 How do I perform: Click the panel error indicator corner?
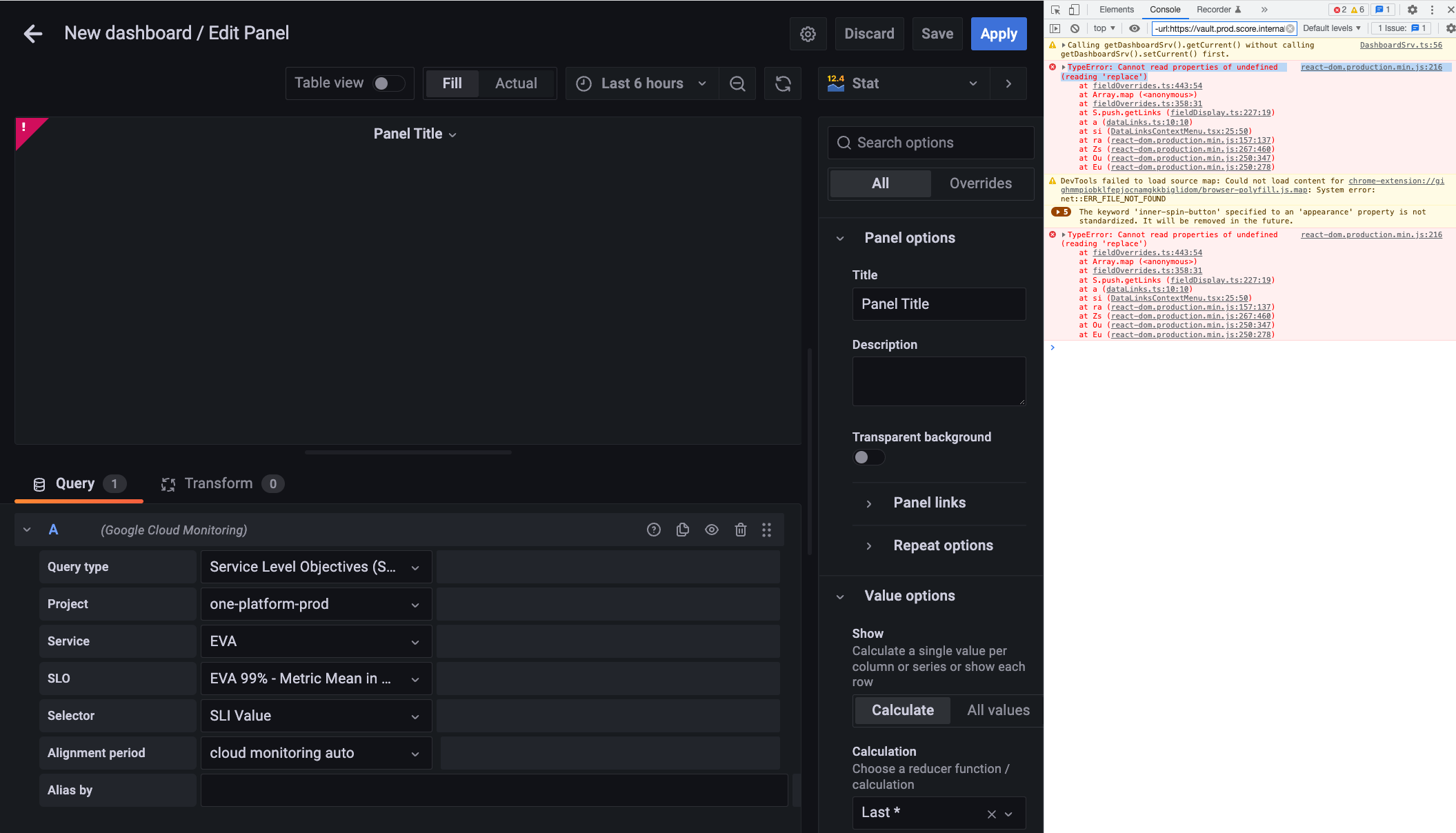[28, 130]
